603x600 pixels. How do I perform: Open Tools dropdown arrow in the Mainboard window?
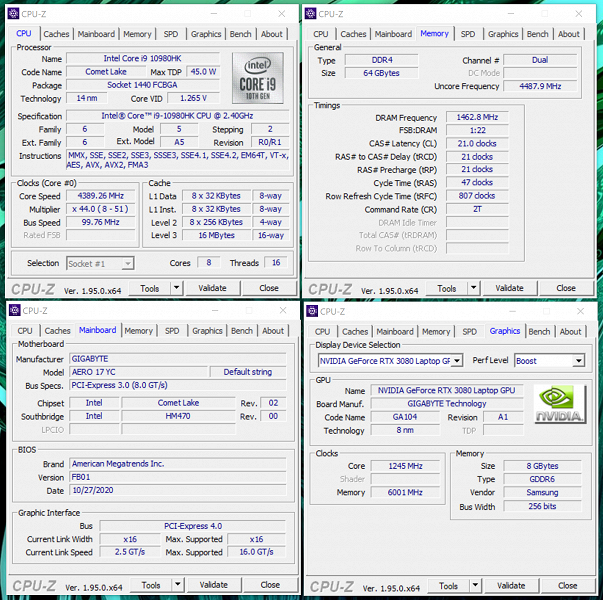point(177,585)
